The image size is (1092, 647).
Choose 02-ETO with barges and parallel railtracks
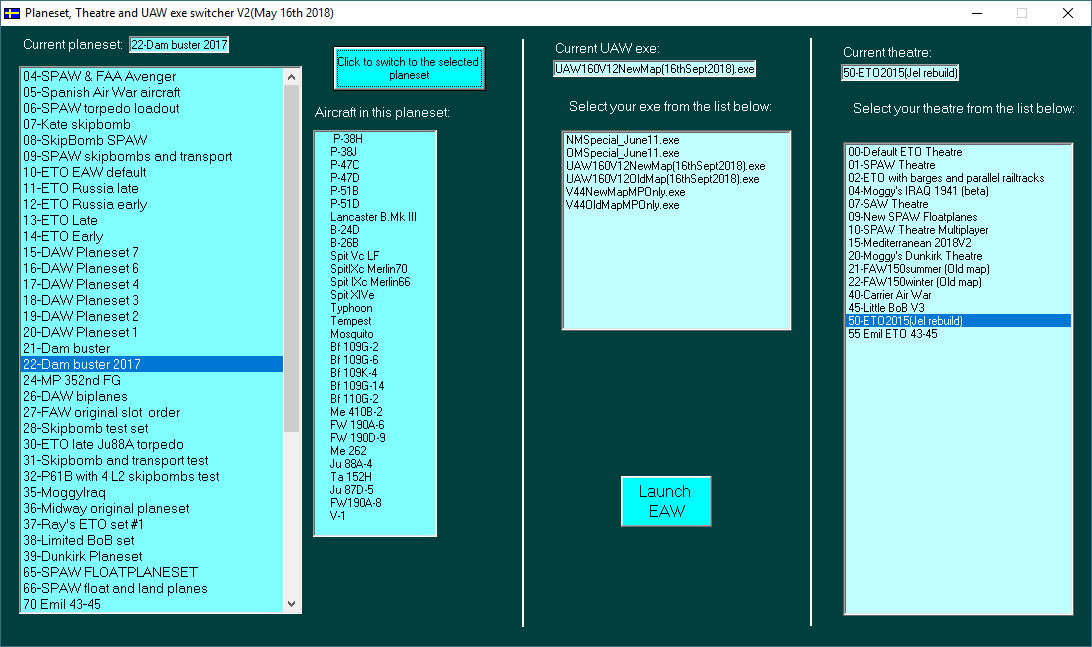[x=958, y=178]
